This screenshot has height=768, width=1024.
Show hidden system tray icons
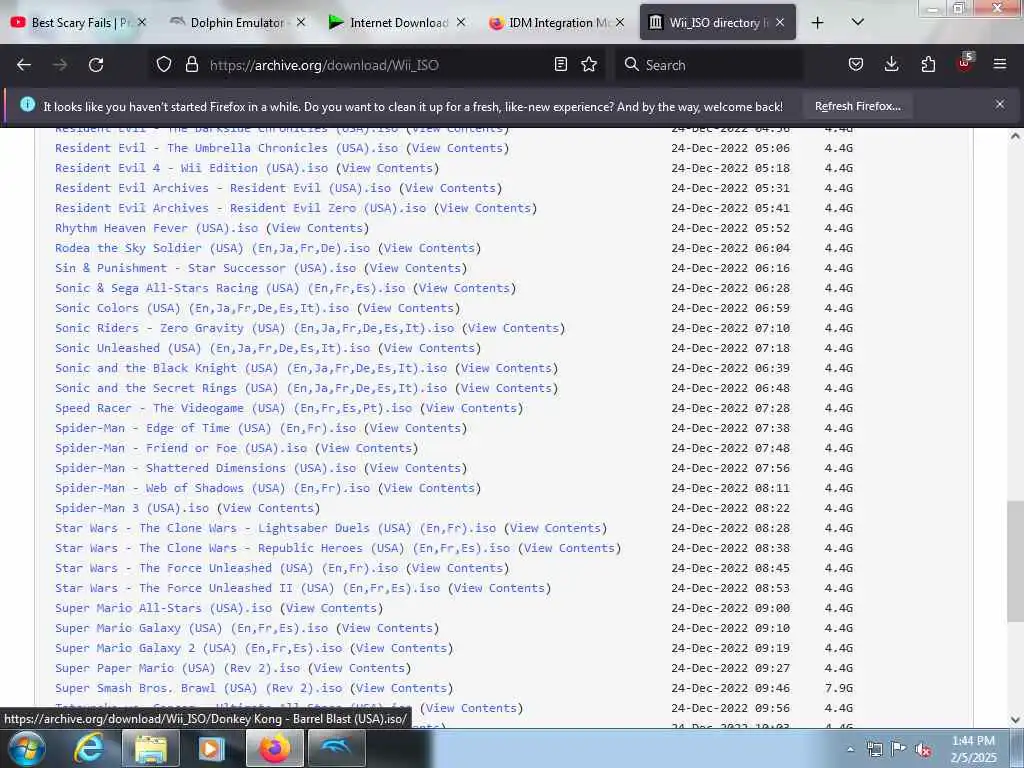850,750
